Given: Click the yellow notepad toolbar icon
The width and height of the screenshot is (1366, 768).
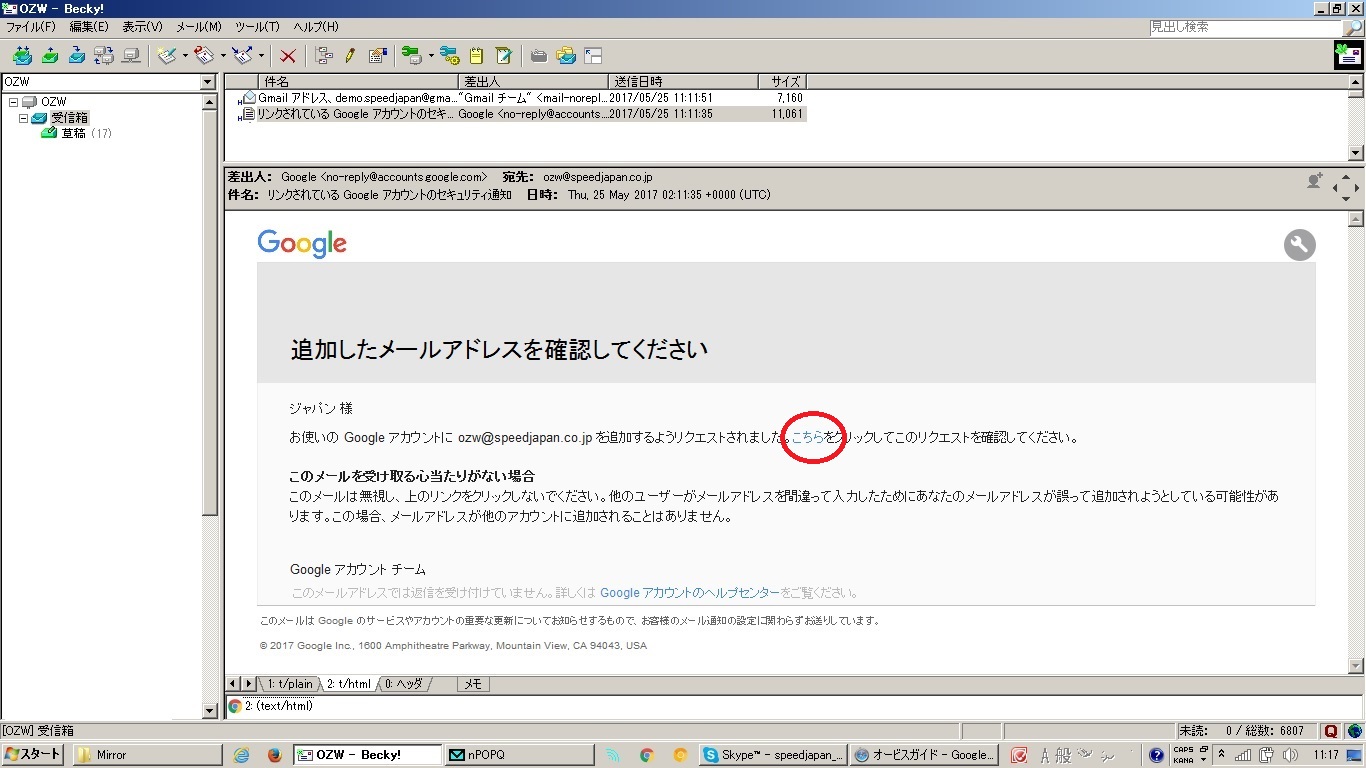Looking at the screenshot, I should click(476, 56).
